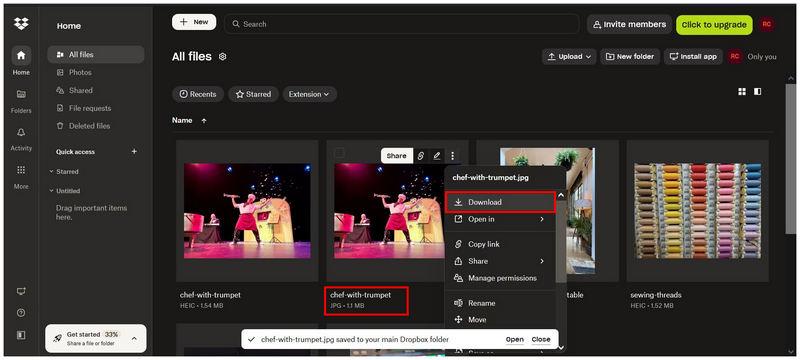Image resolution: width=800 pixels, height=360 pixels.
Task: Select the Home icon in left rail
Action: [21, 55]
